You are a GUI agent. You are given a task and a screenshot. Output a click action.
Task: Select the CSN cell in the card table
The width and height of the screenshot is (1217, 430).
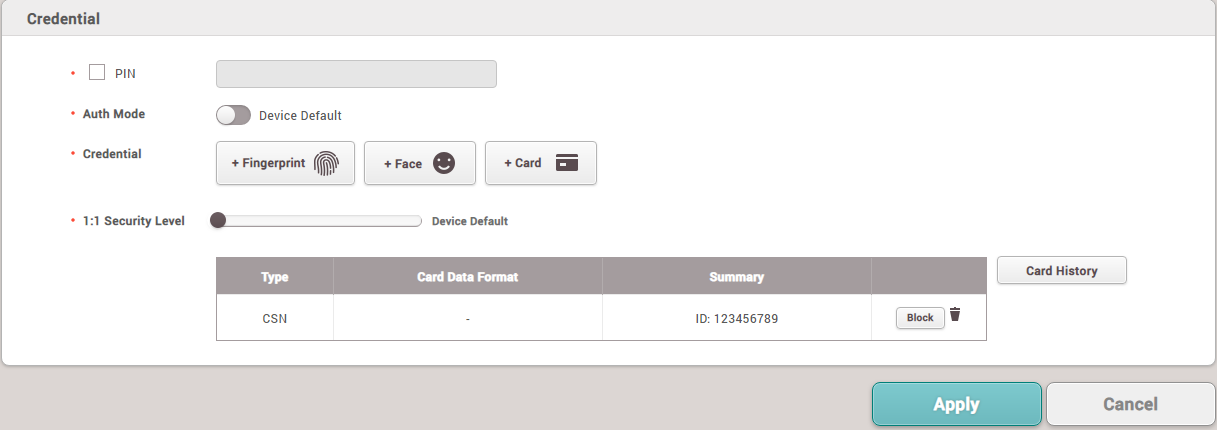(x=275, y=318)
